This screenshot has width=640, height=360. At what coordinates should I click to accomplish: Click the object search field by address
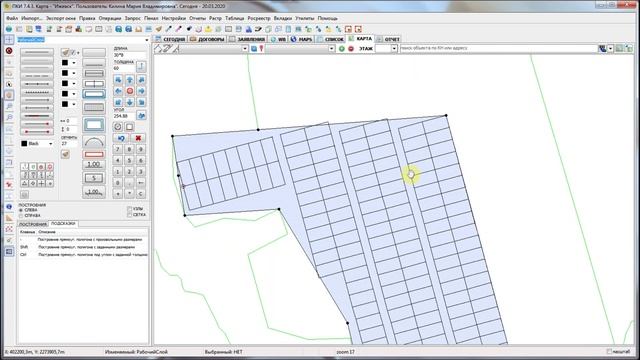coord(498,49)
